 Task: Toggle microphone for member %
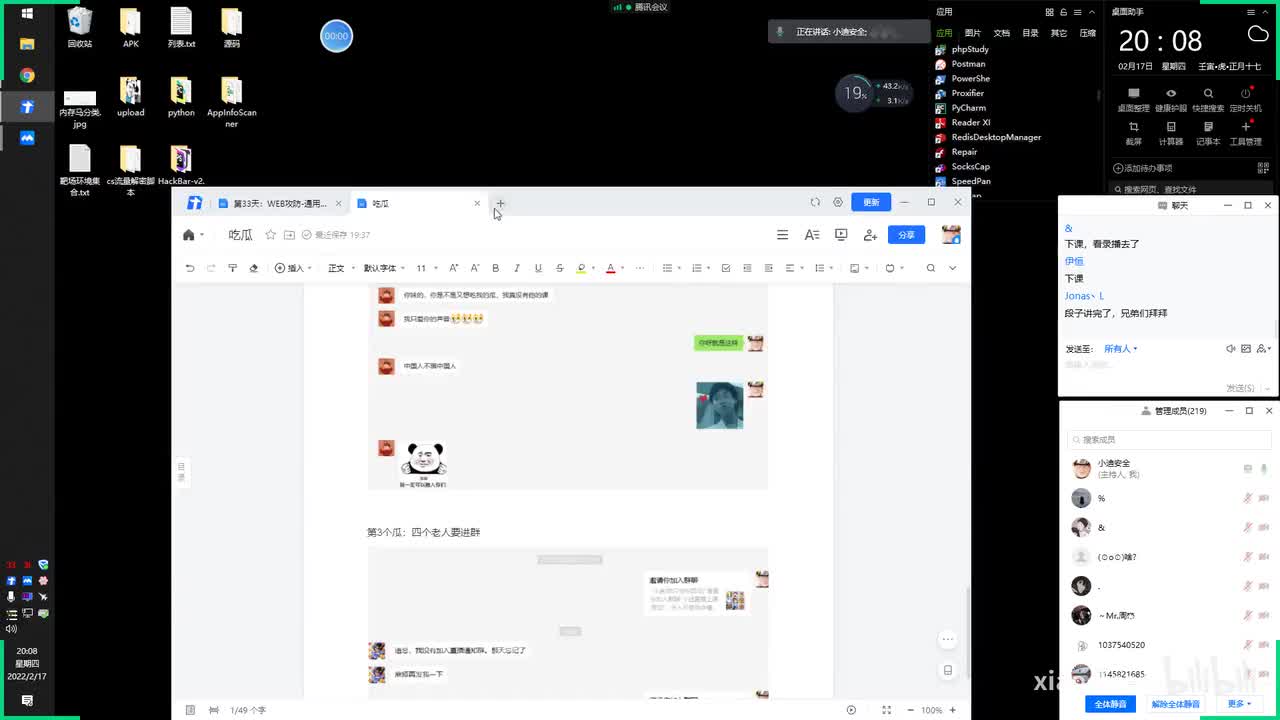pos(1248,498)
